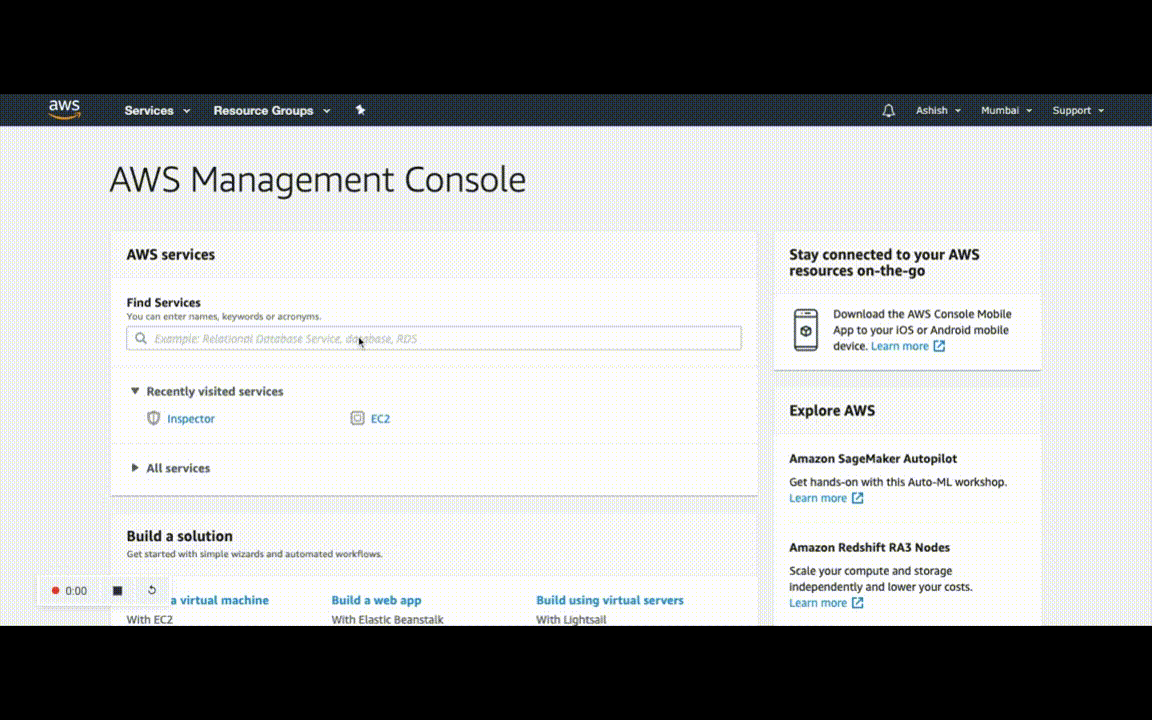
Task: Click the Find Services search field
Action: (433, 338)
